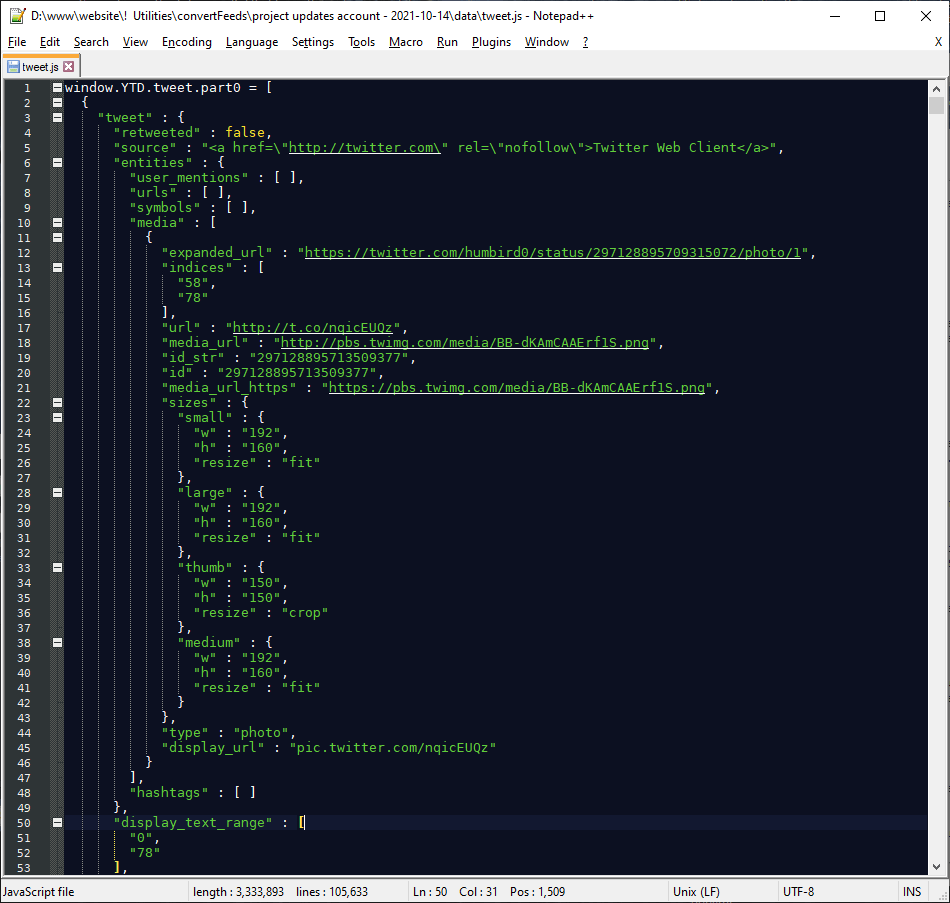This screenshot has height=903, width=950.
Task: Fold the "thumb" block on line 33
Action: pos(57,568)
